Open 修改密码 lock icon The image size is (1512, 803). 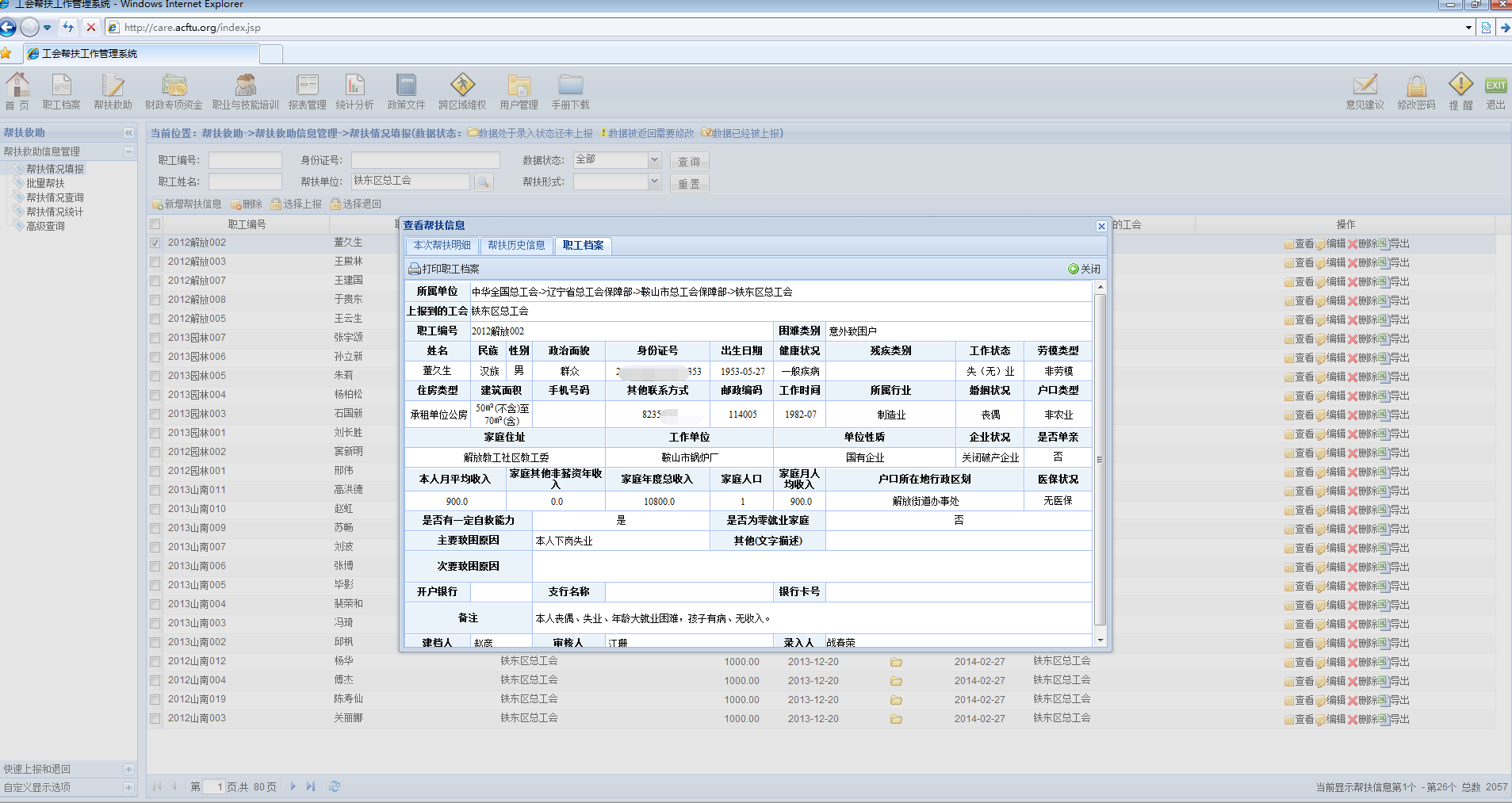point(1416,91)
